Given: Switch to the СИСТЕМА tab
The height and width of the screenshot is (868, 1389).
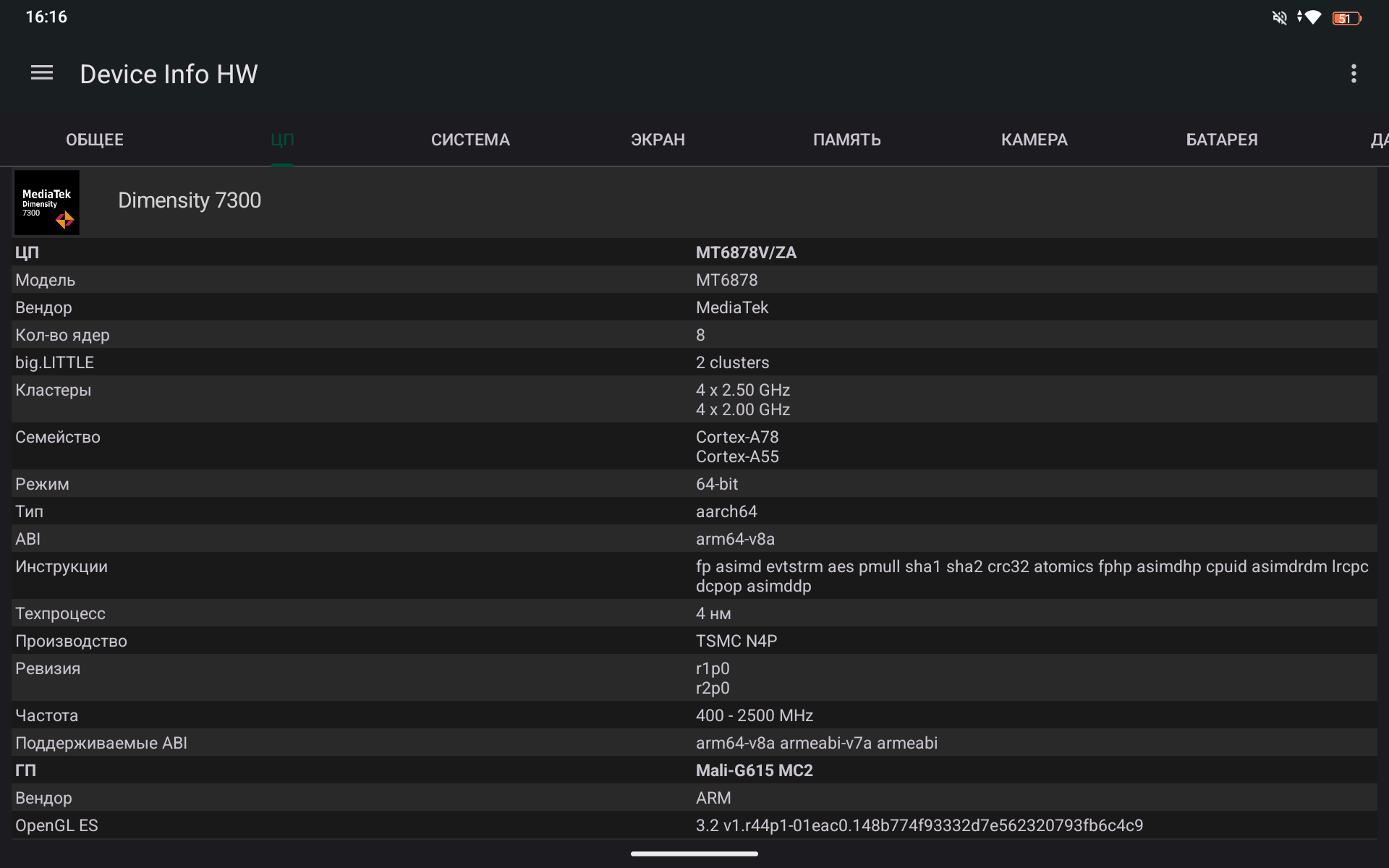Looking at the screenshot, I should point(470,140).
